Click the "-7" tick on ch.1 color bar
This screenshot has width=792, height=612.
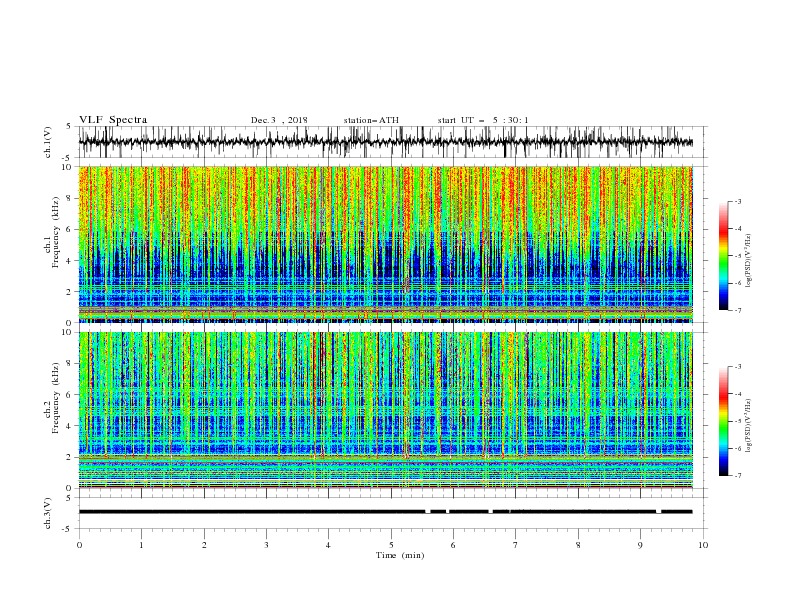[x=737, y=310]
